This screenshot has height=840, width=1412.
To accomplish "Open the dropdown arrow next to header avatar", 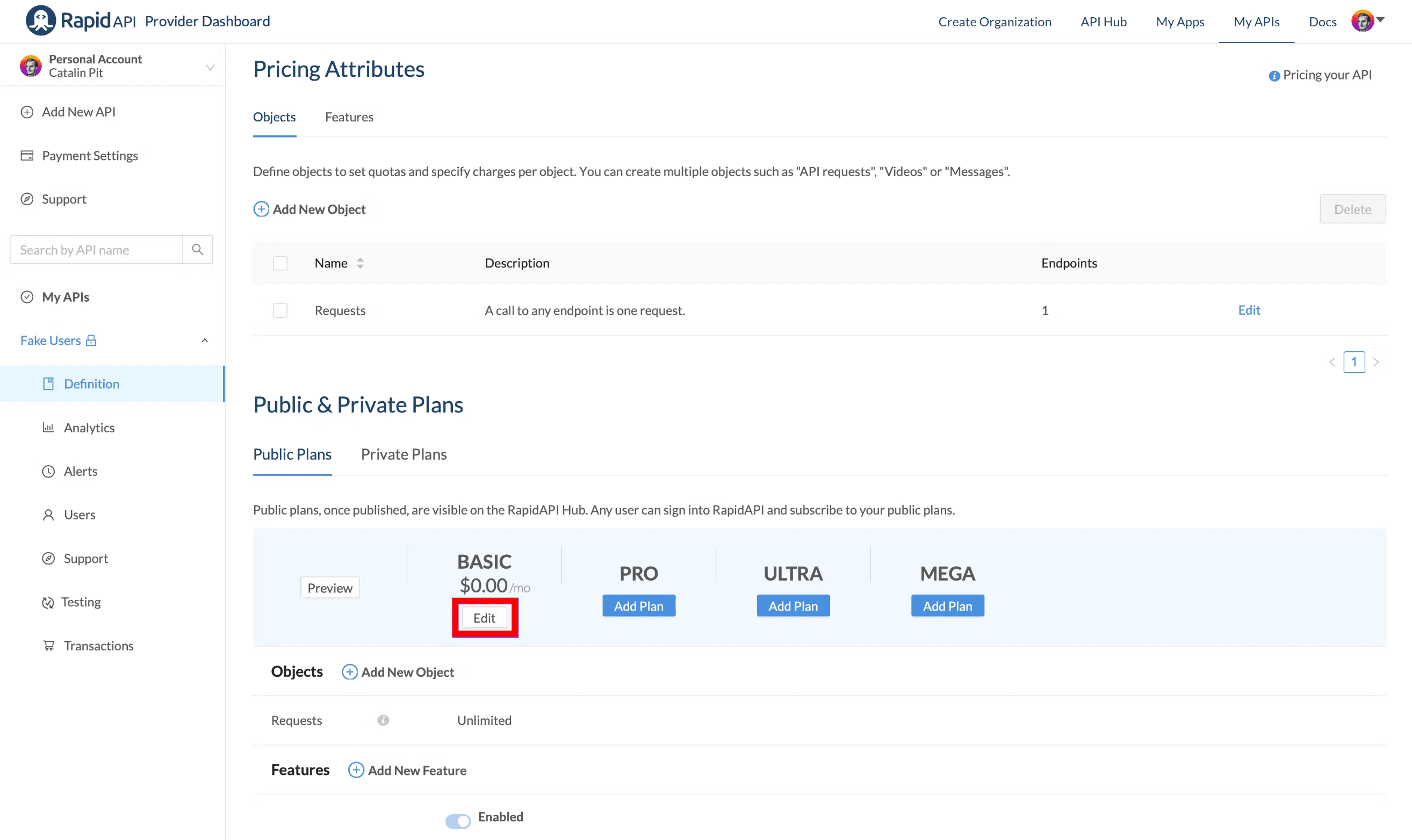I will pyautogui.click(x=1380, y=19).
